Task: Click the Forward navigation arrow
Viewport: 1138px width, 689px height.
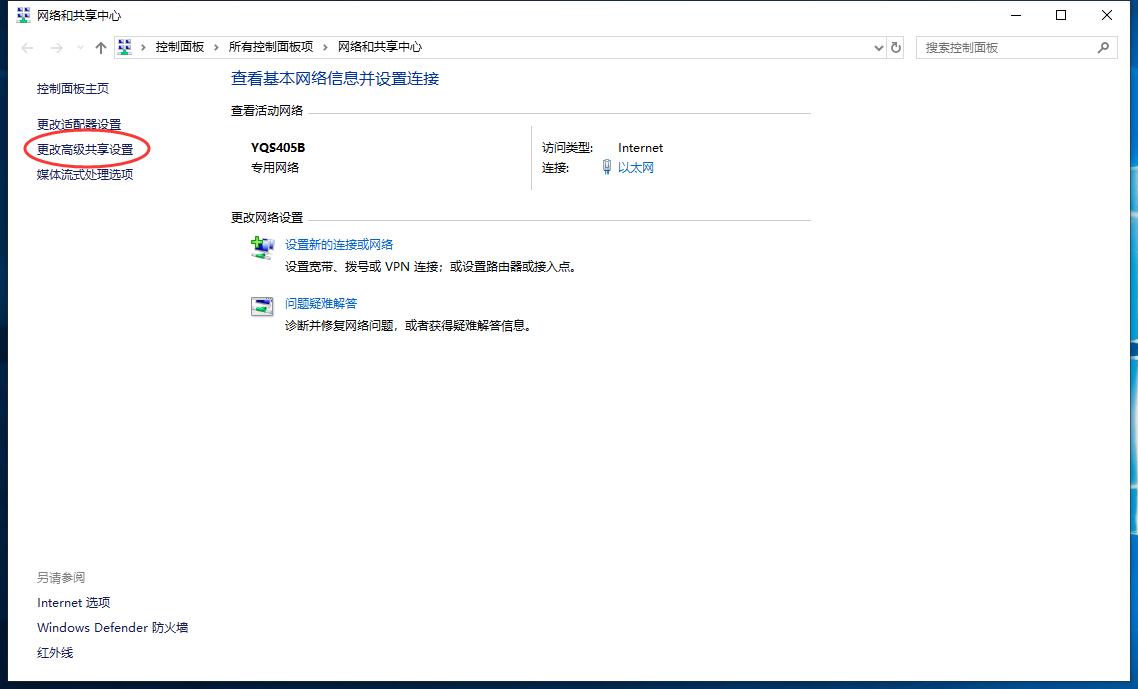Action: (57, 48)
